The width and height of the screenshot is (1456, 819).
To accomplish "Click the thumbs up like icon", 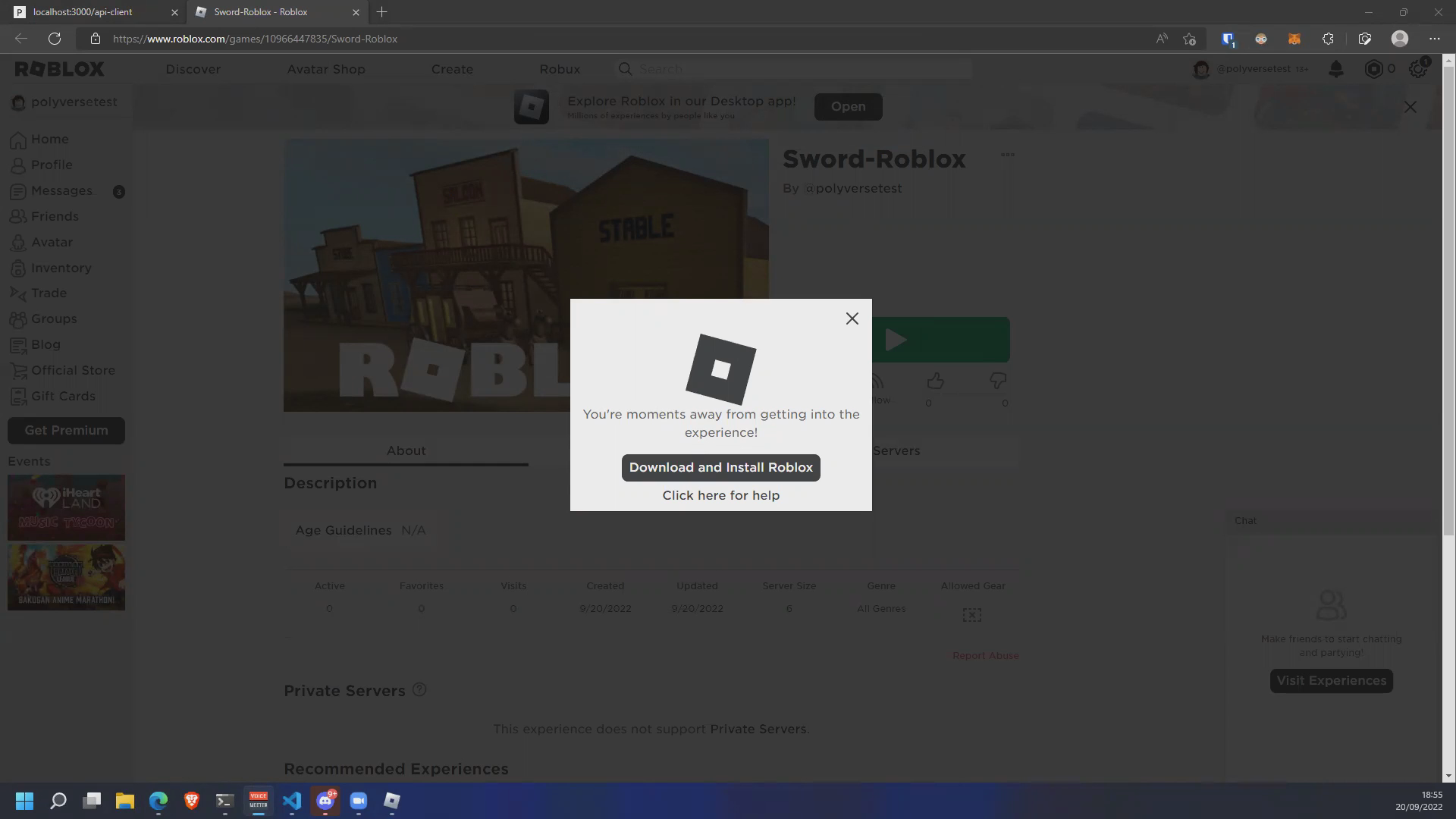I will pyautogui.click(x=935, y=381).
